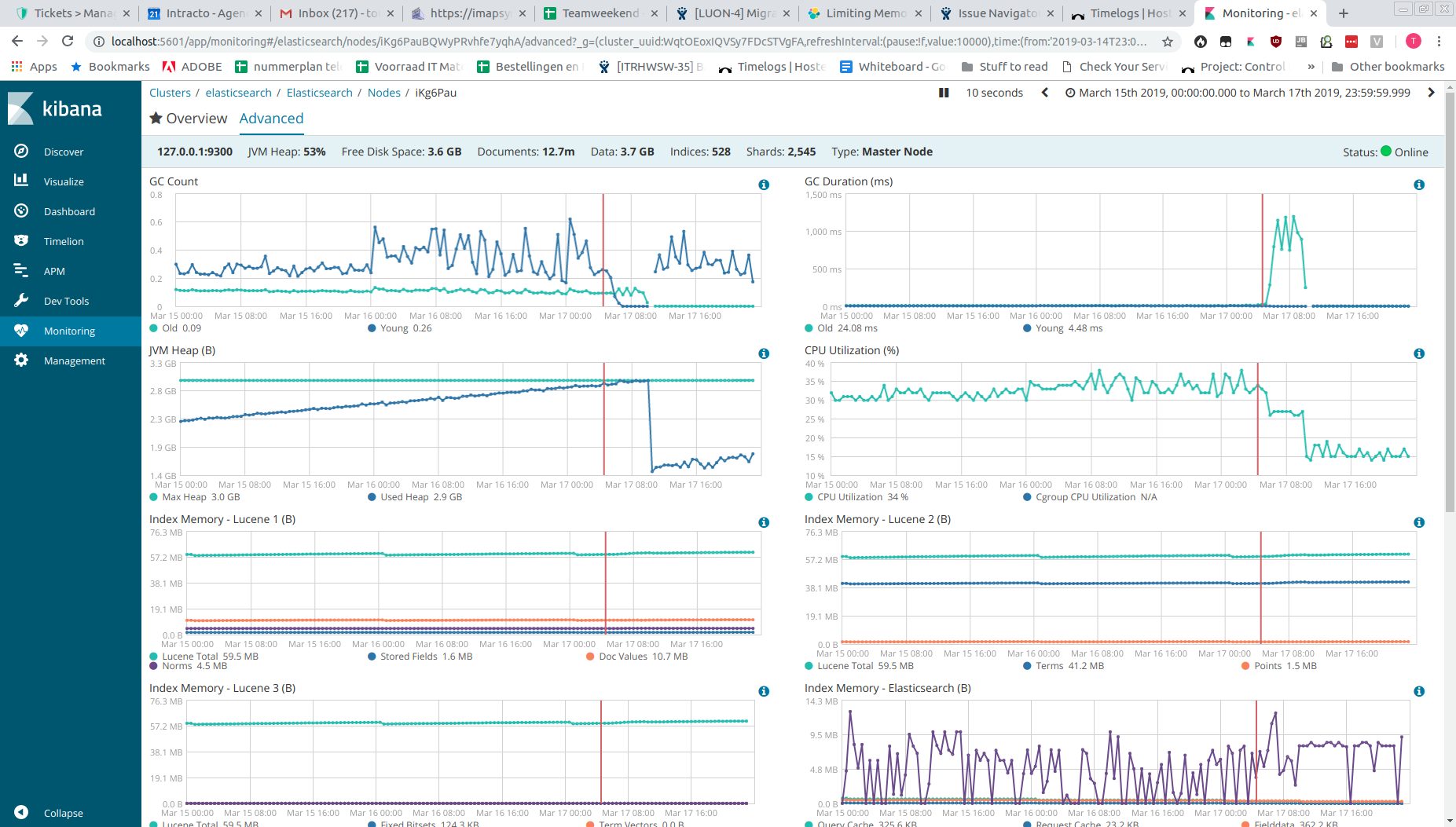This screenshot has height=827, width=1456.
Task: Toggle Norms series in legend
Action: 189,666
